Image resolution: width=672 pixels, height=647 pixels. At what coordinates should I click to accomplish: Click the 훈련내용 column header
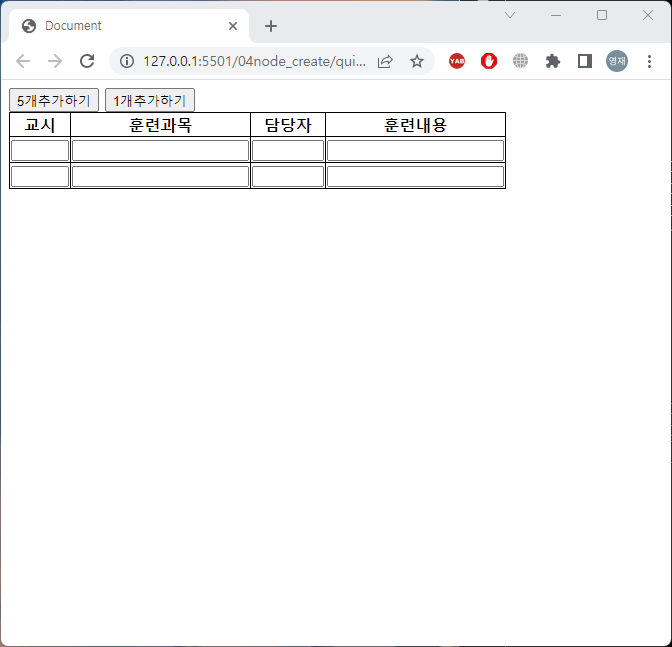coord(415,125)
